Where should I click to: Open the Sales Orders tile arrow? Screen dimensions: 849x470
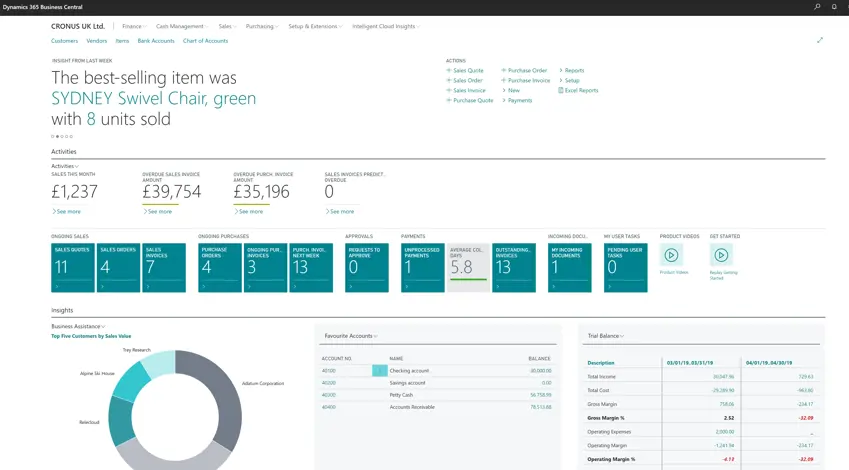click(x=102, y=286)
